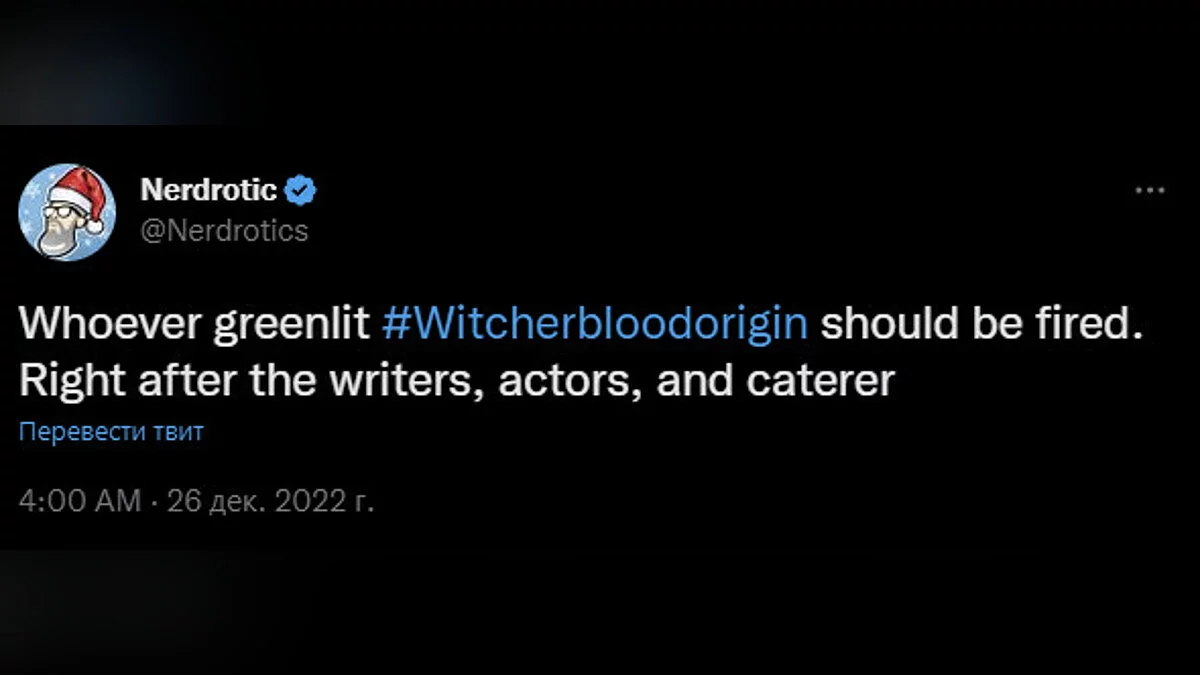The height and width of the screenshot is (675, 1200).
Task: Open the Nerdrotic profile avatar
Action: point(67,212)
